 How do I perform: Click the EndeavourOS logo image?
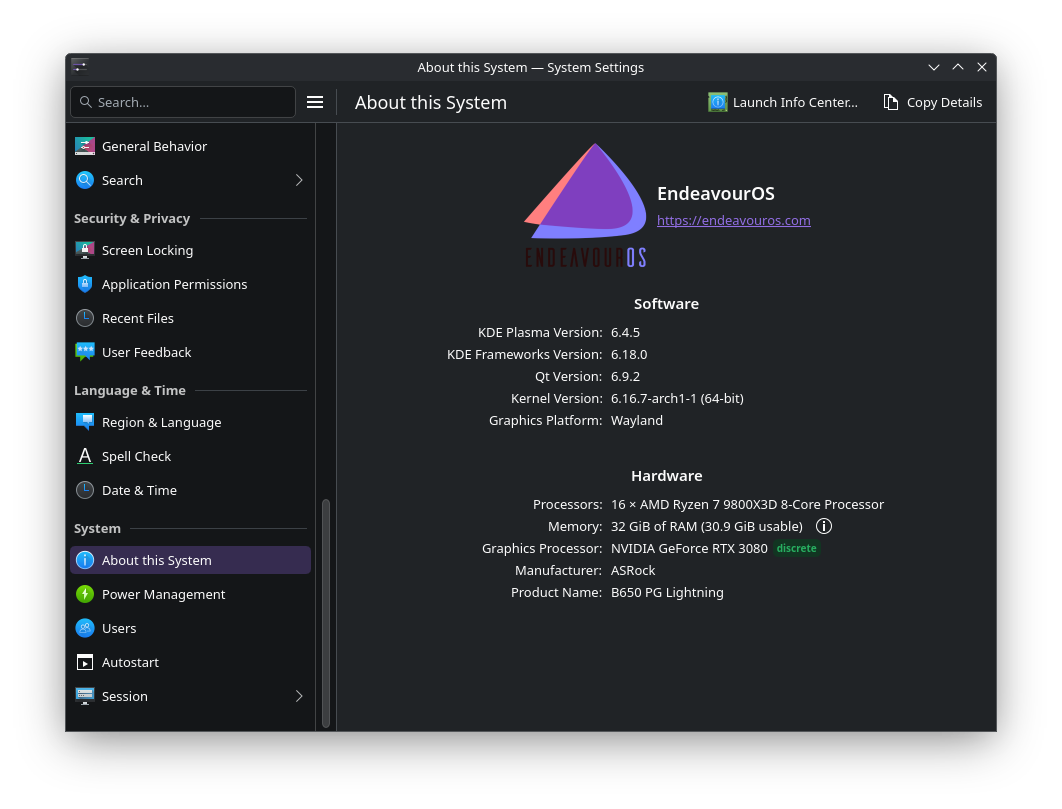tap(586, 205)
